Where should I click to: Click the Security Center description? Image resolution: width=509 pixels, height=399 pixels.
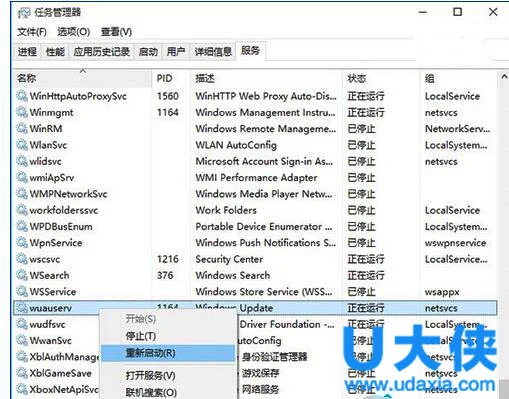(229, 259)
